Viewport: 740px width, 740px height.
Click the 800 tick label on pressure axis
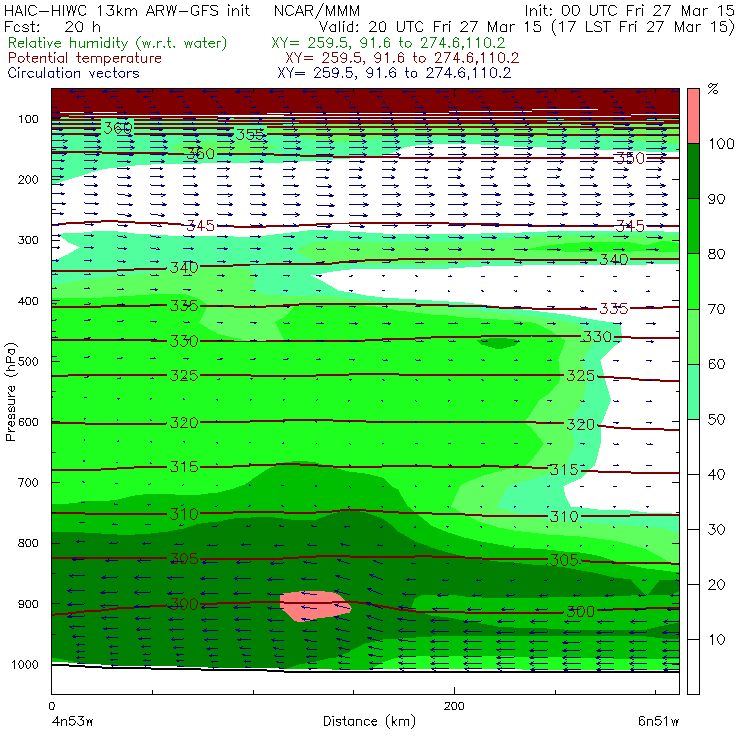tap(28, 543)
